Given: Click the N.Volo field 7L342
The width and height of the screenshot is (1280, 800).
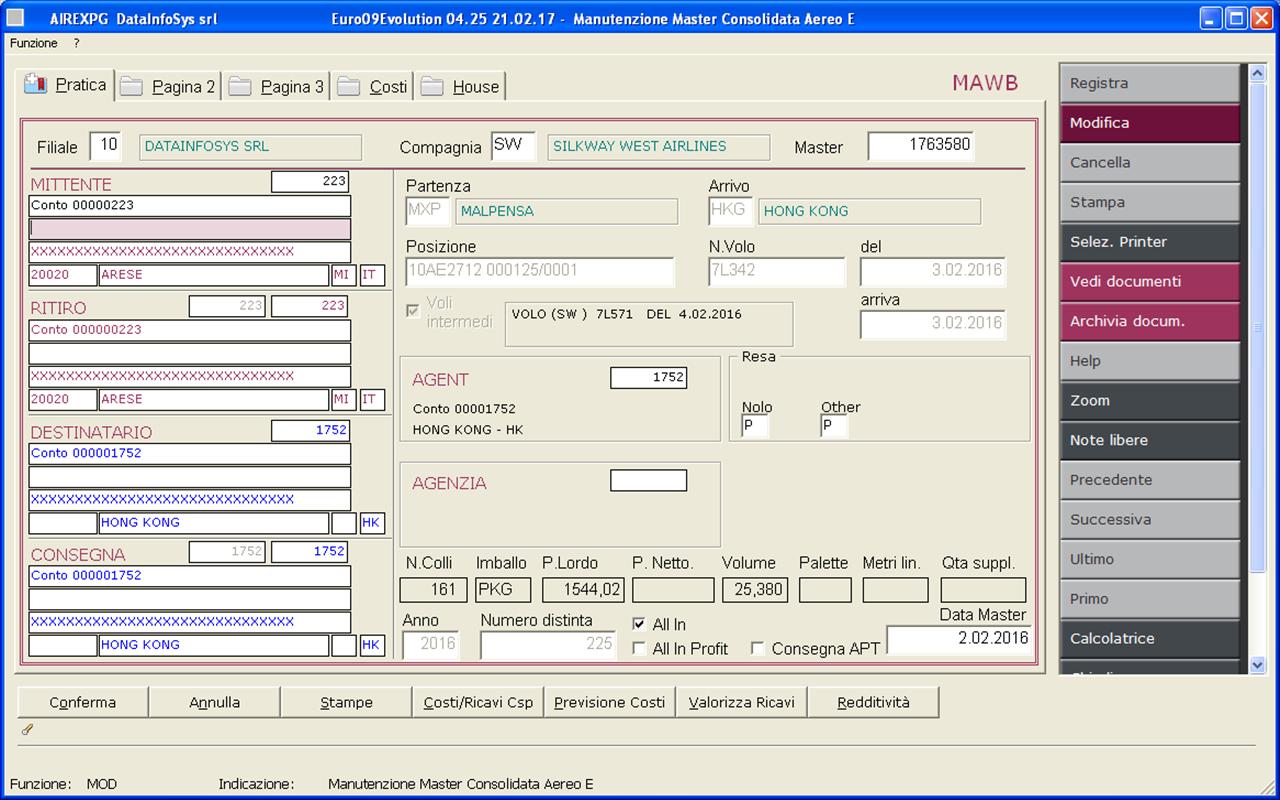Looking at the screenshot, I should pos(776,271).
